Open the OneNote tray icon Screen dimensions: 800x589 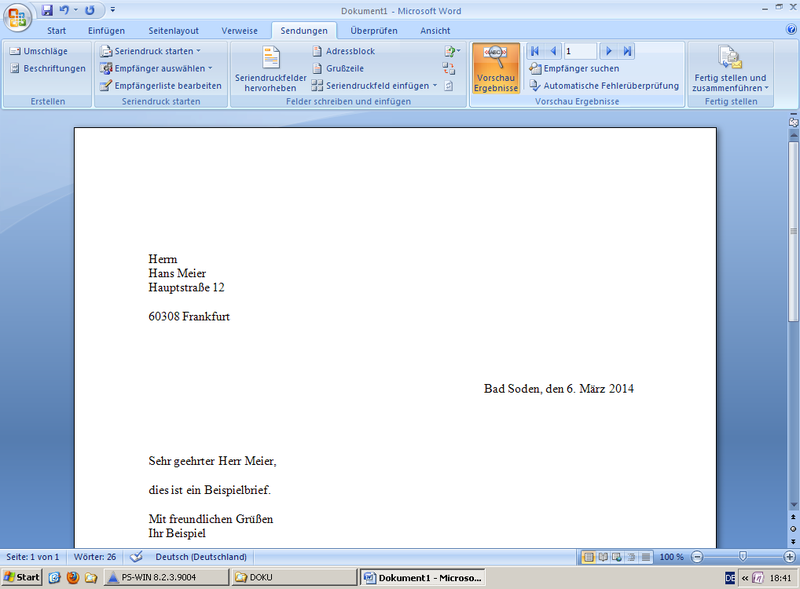759,578
